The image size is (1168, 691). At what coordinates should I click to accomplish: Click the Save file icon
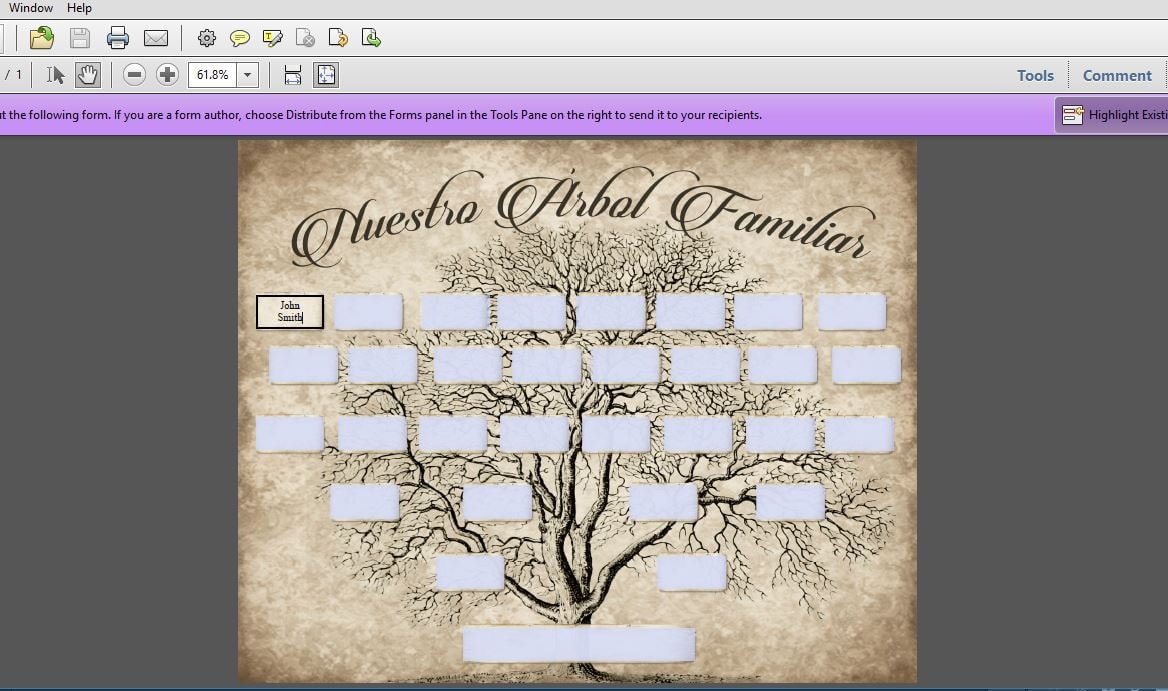click(79, 38)
